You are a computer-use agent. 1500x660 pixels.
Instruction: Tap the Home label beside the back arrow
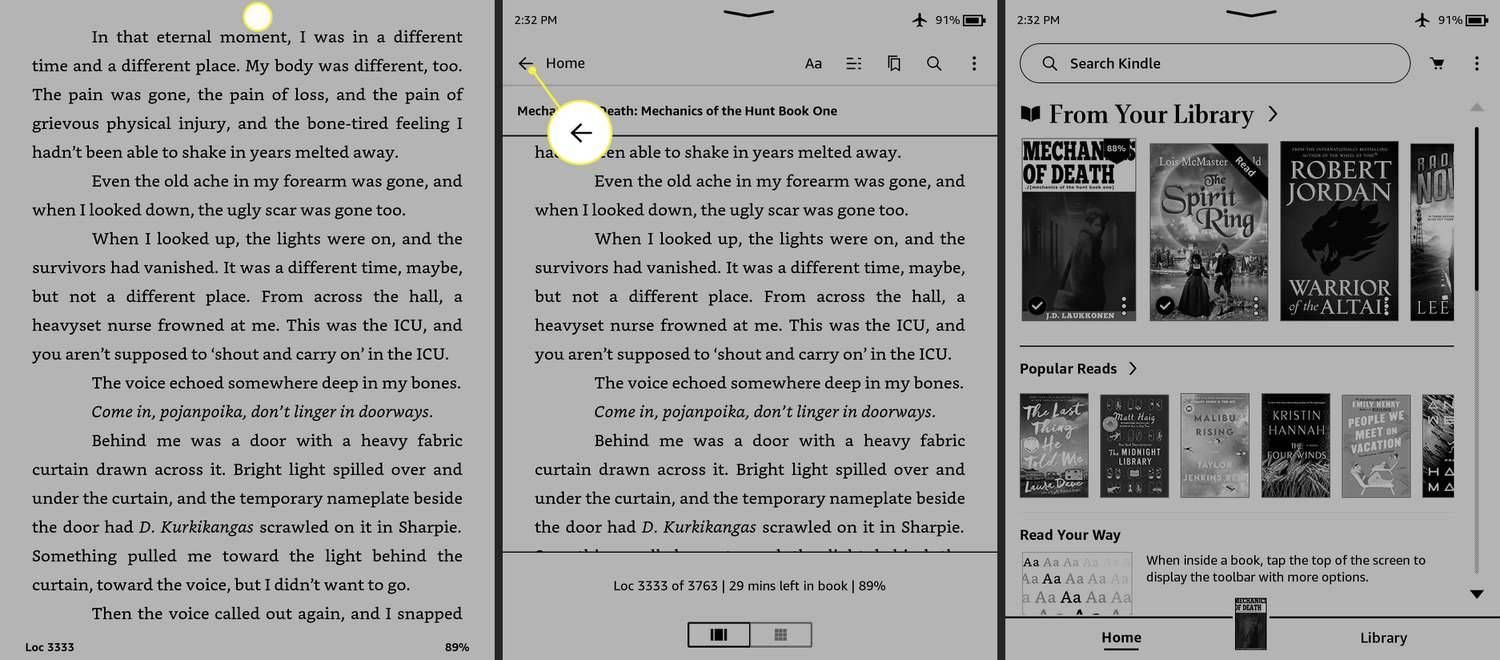click(x=565, y=63)
